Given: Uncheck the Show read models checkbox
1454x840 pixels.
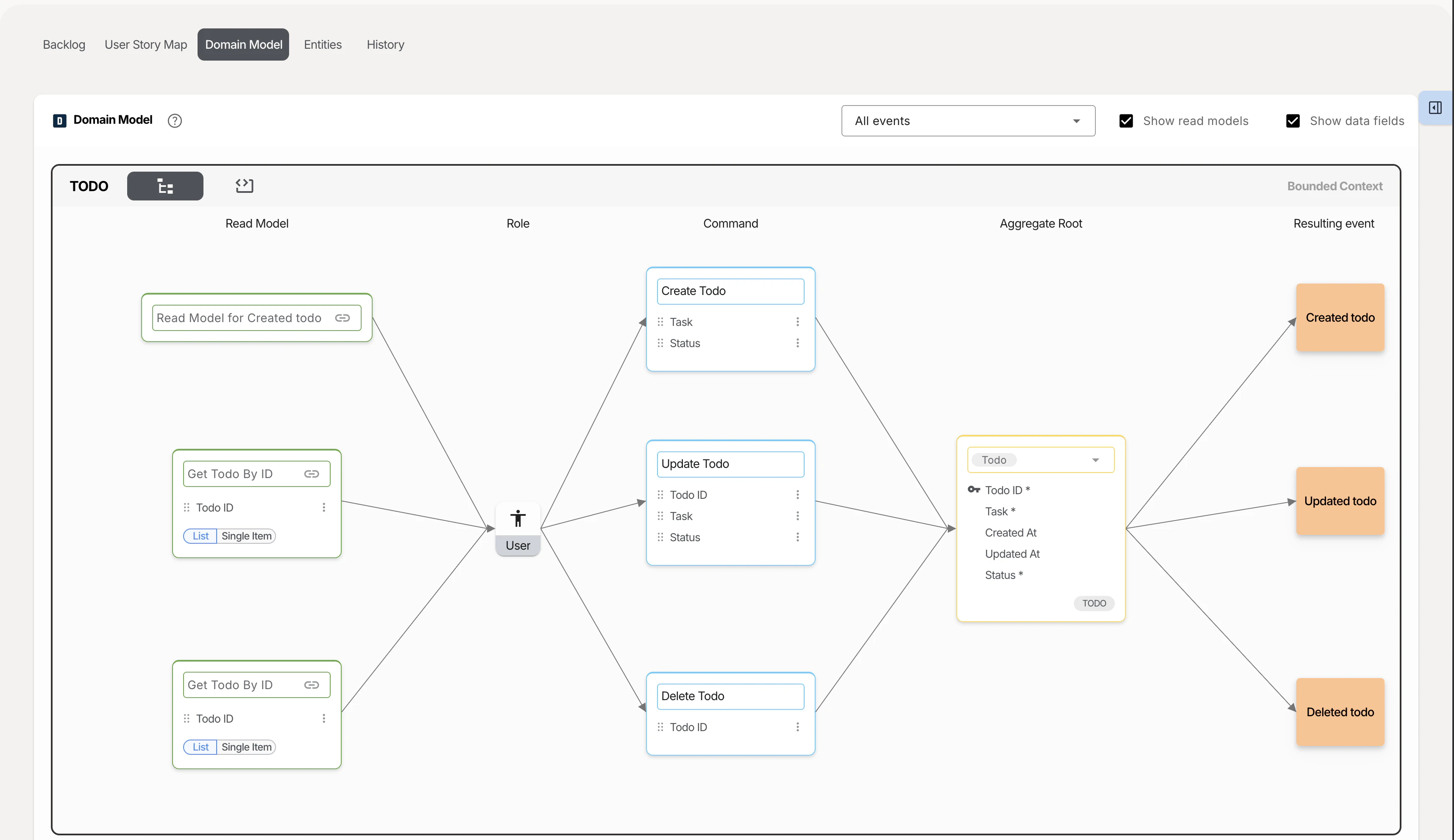Looking at the screenshot, I should coord(1126,121).
